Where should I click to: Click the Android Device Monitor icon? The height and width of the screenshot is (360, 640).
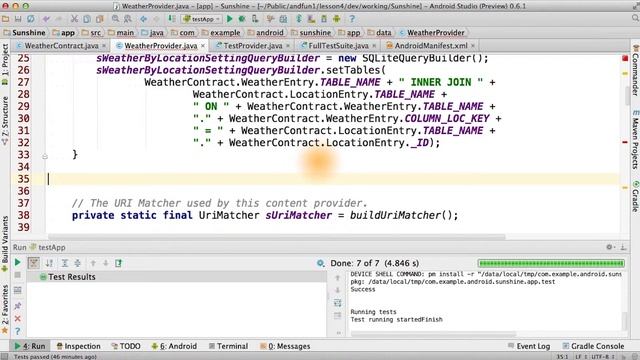[337, 19]
